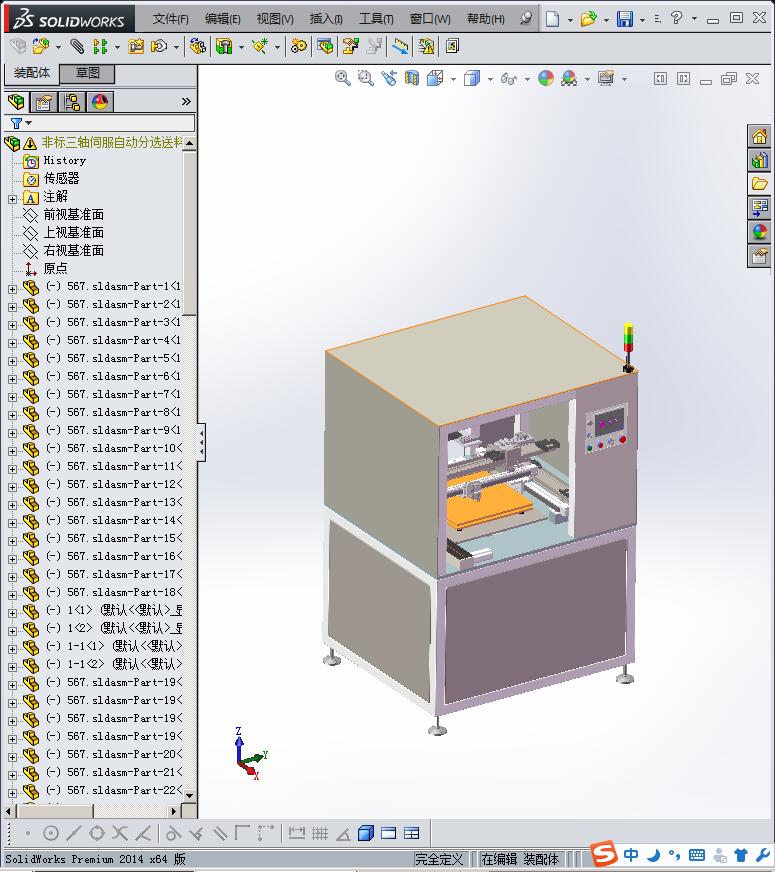Click the Reference Geometry icon
The image size is (775, 872).
coord(260,46)
